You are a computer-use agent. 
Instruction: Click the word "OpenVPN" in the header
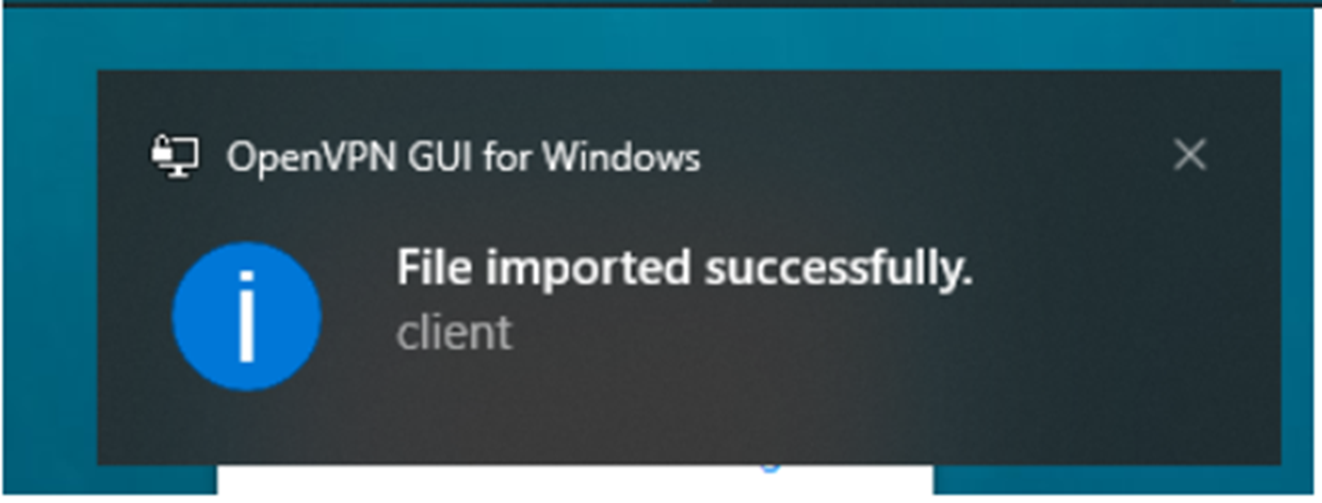pos(291,157)
